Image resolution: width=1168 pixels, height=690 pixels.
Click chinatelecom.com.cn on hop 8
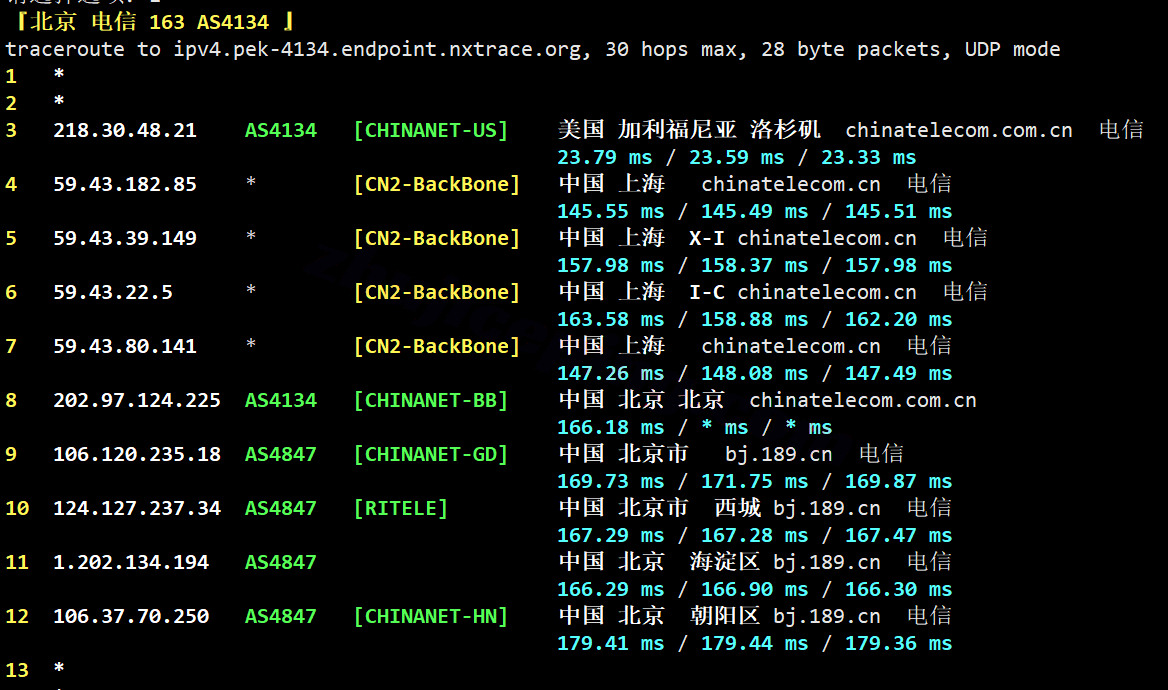(x=863, y=400)
